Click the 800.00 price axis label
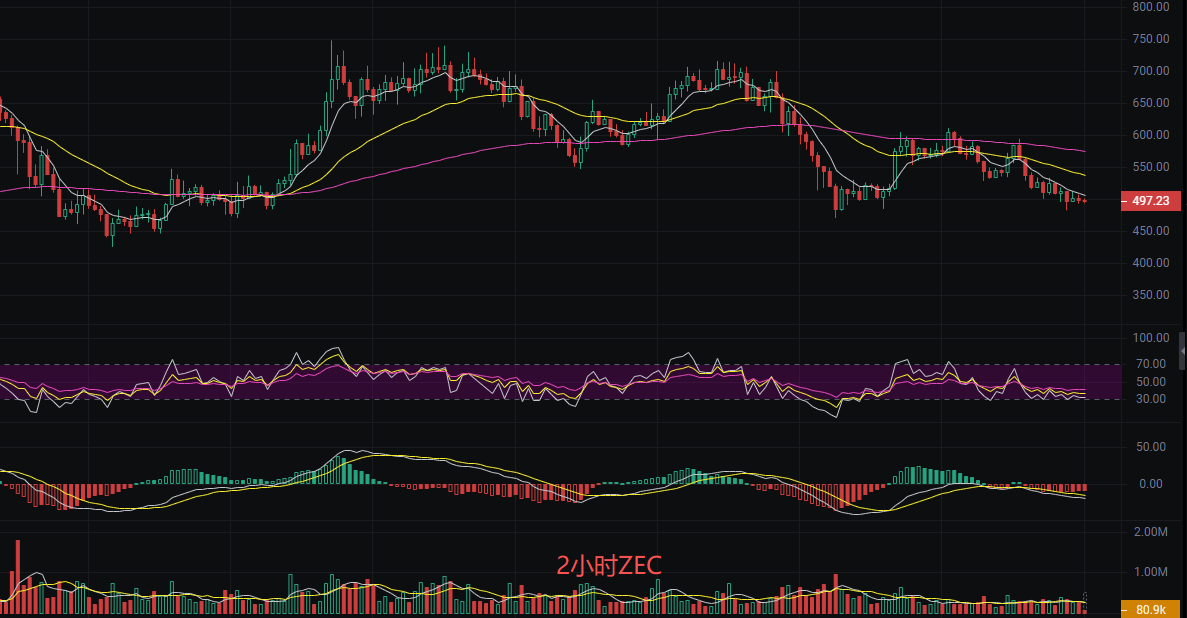The height and width of the screenshot is (618, 1187). click(x=1151, y=7)
